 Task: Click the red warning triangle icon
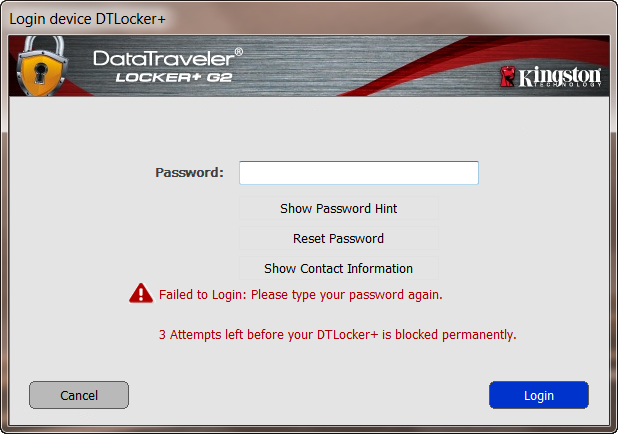[141, 293]
